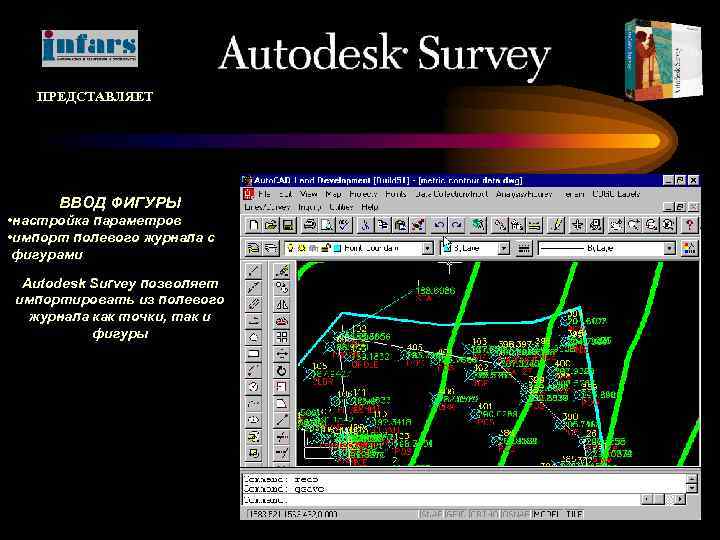Click the Paste from clipboard icon
This screenshot has width=720, height=540.
(x=400, y=225)
